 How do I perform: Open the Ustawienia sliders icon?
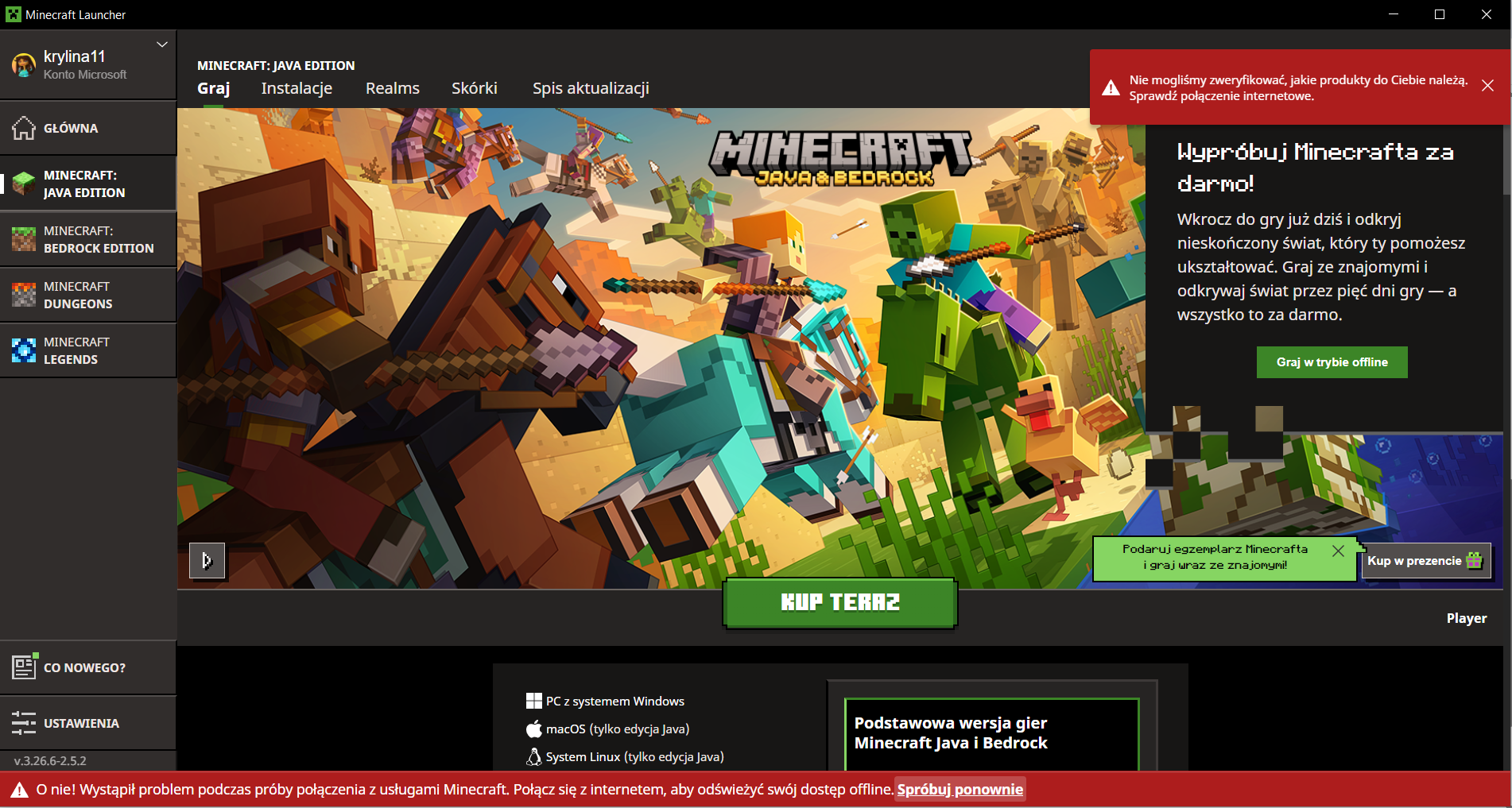(x=24, y=723)
